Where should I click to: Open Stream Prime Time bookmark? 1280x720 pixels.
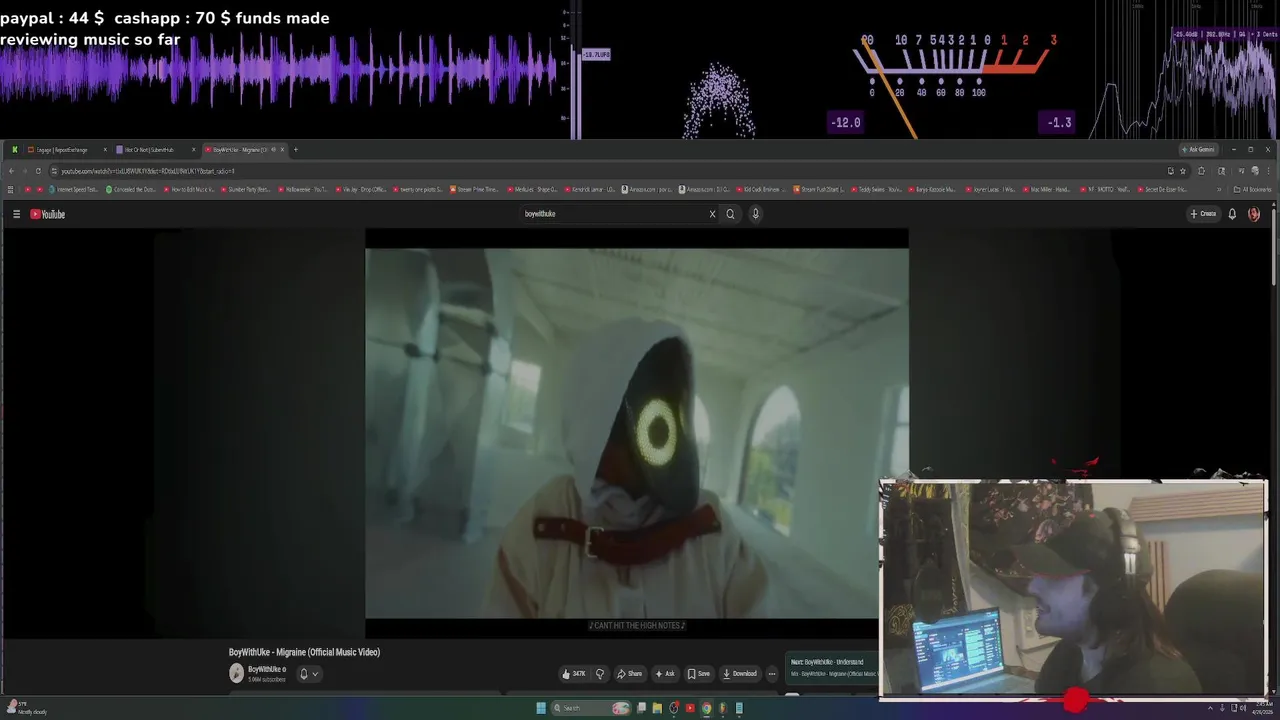click(475, 189)
